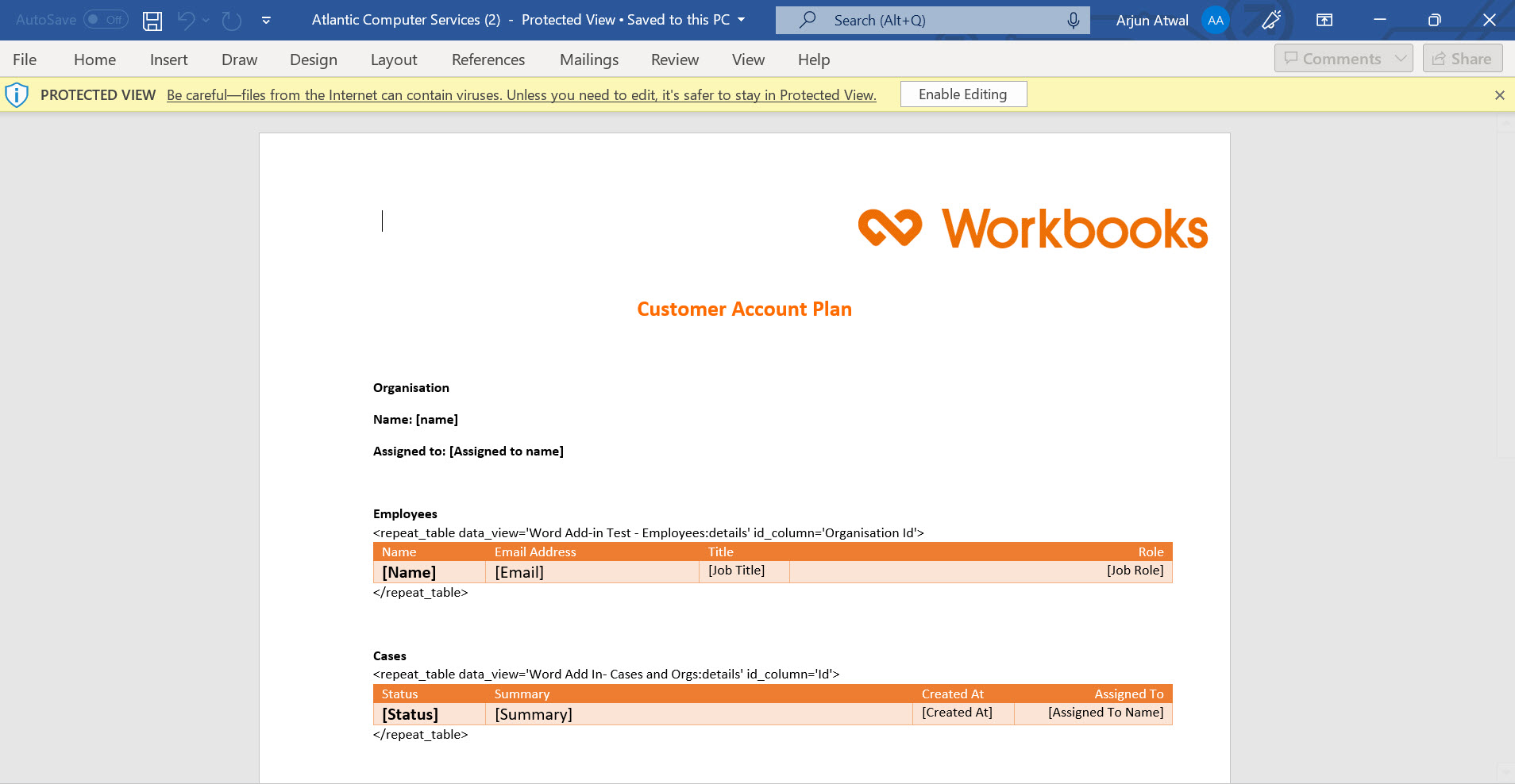Click the Employees repeat_table opening tag line
This screenshot has width=1515, height=784.
649,533
